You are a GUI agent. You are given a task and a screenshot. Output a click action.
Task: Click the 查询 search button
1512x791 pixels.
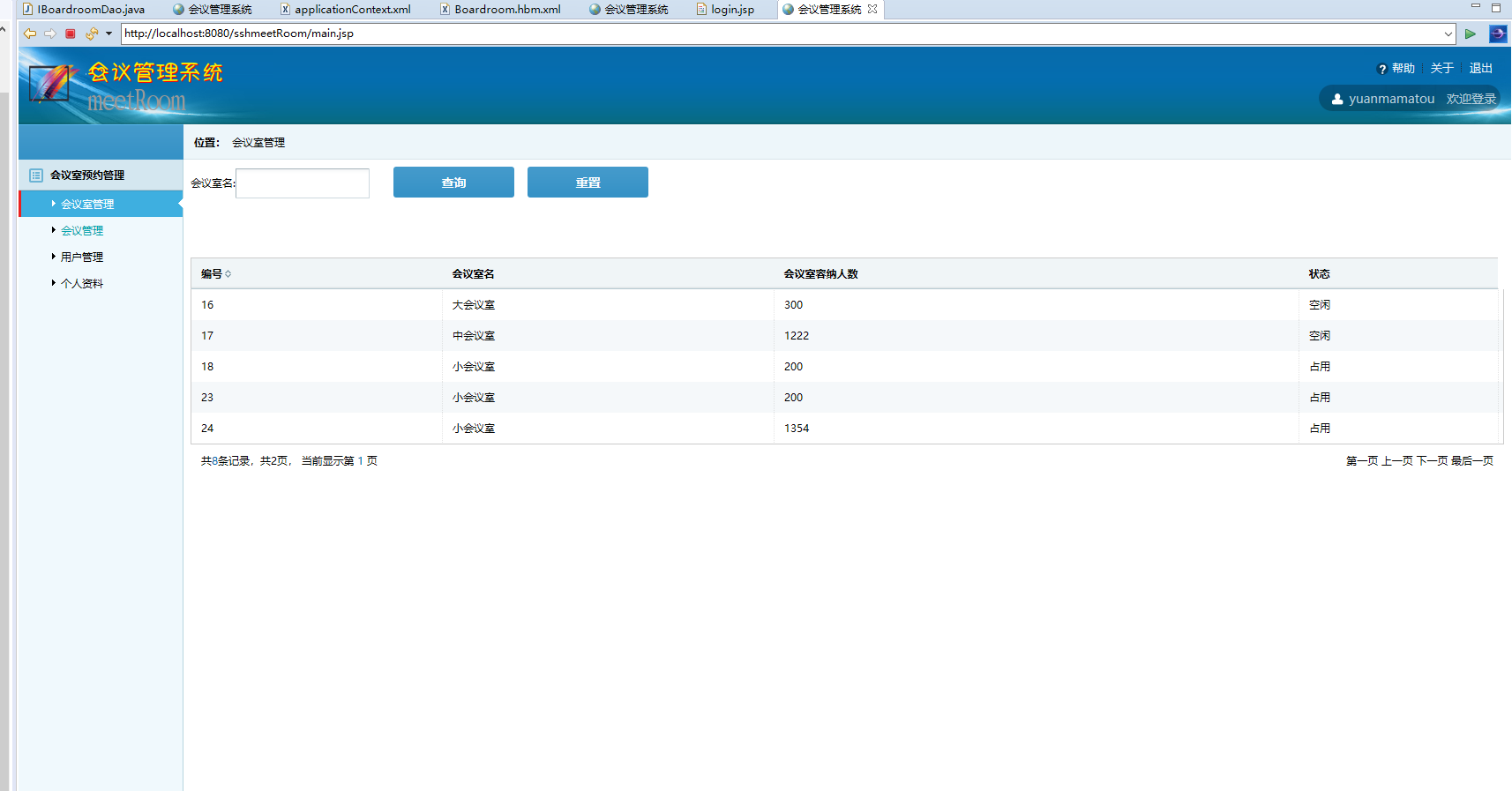(x=453, y=183)
